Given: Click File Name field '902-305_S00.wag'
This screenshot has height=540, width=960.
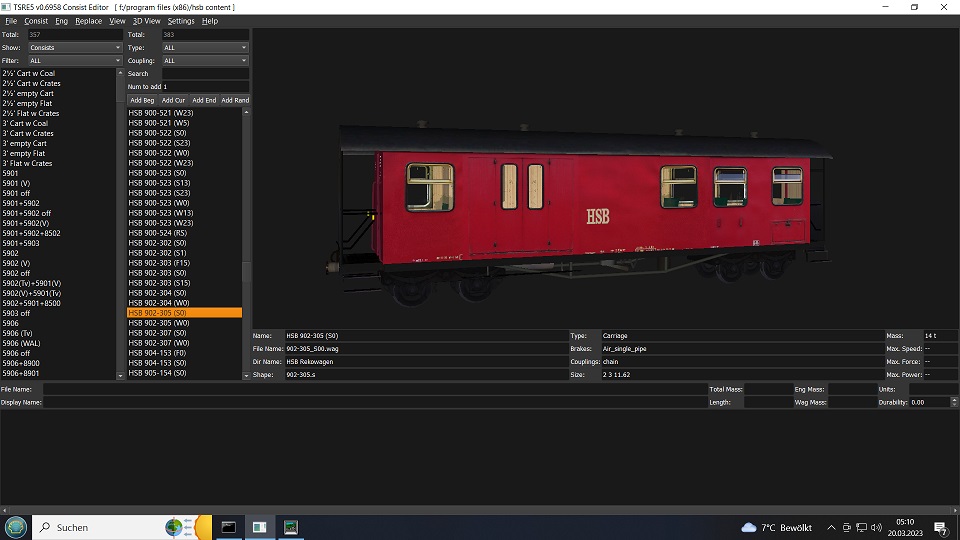Looking at the screenshot, I should pyautogui.click(x=427, y=349).
